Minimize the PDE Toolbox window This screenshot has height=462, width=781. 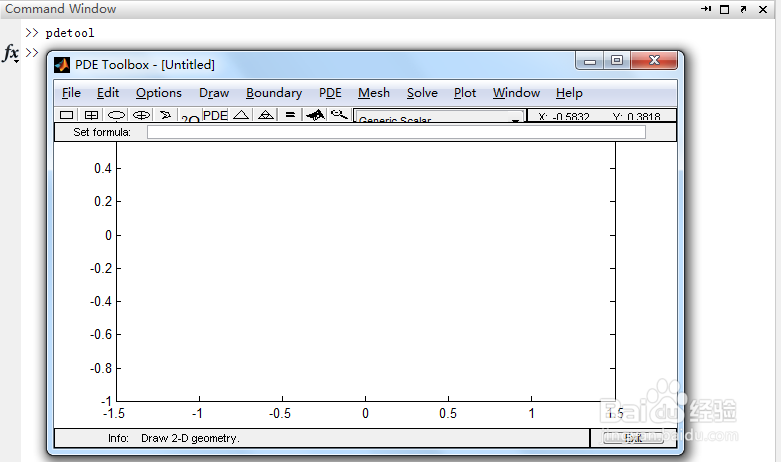590,61
